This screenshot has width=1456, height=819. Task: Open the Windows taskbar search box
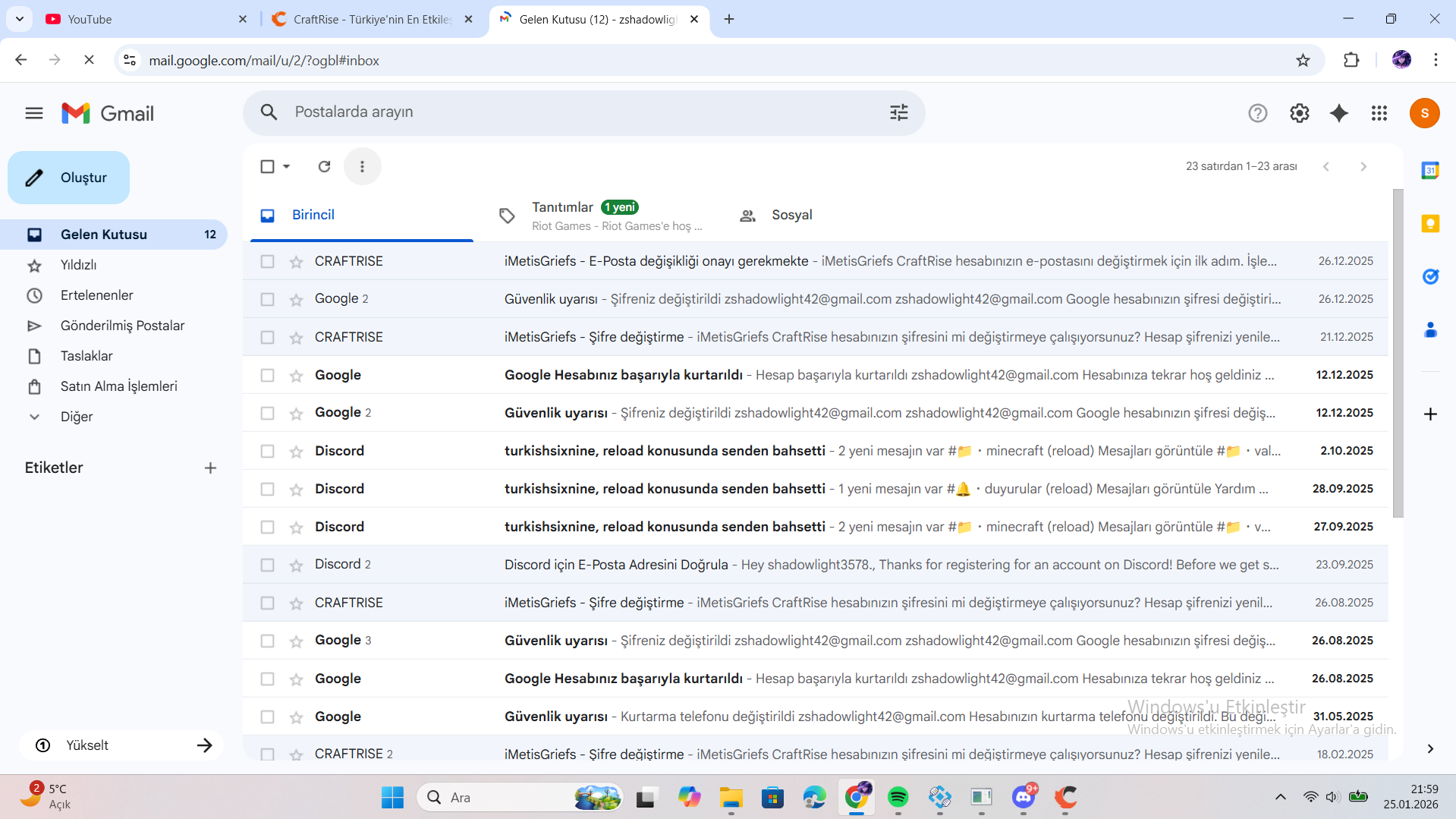[x=520, y=797]
